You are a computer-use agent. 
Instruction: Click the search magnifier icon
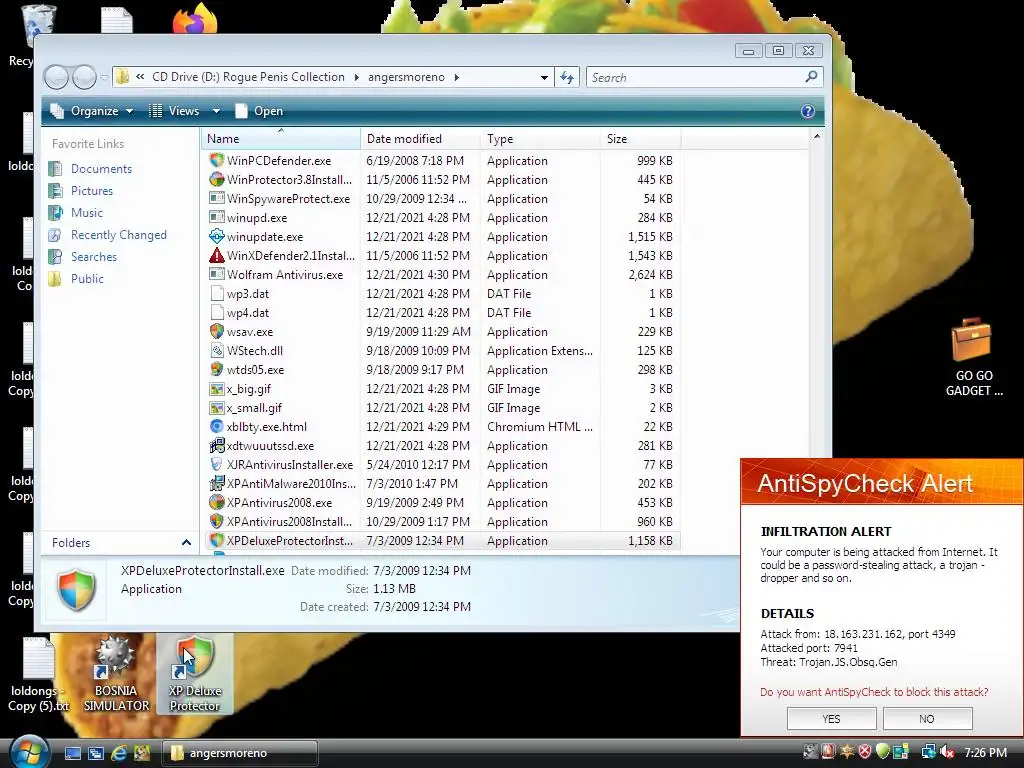pos(811,77)
